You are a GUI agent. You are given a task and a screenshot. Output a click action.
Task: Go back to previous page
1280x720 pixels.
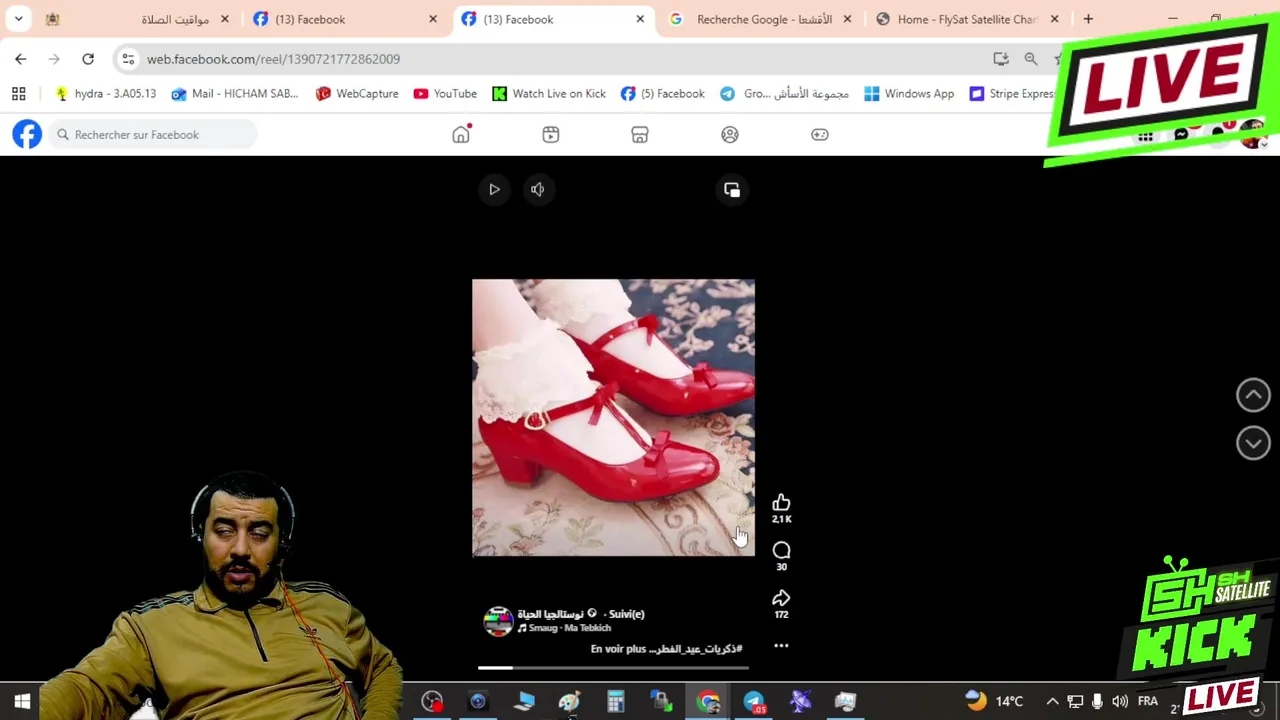click(x=21, y=59)
